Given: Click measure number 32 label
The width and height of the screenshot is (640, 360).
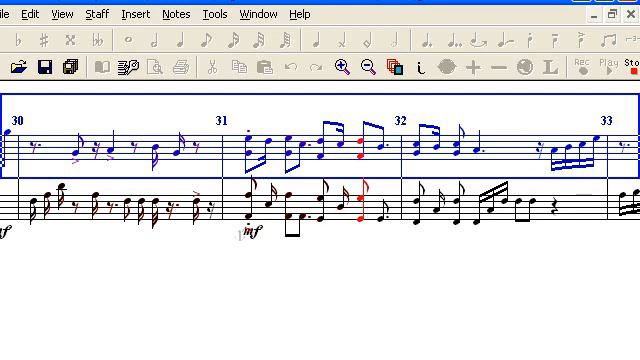Looking at the screenshot, I should click(x=400, y=121).
